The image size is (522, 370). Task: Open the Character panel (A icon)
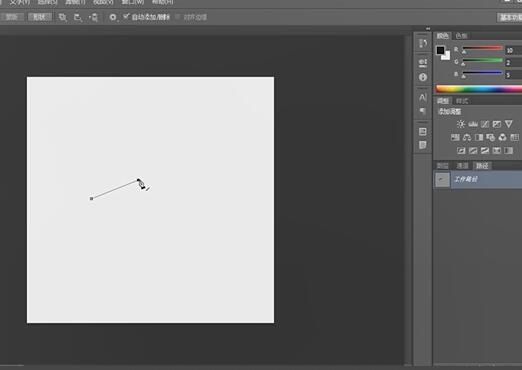point(423,97)
